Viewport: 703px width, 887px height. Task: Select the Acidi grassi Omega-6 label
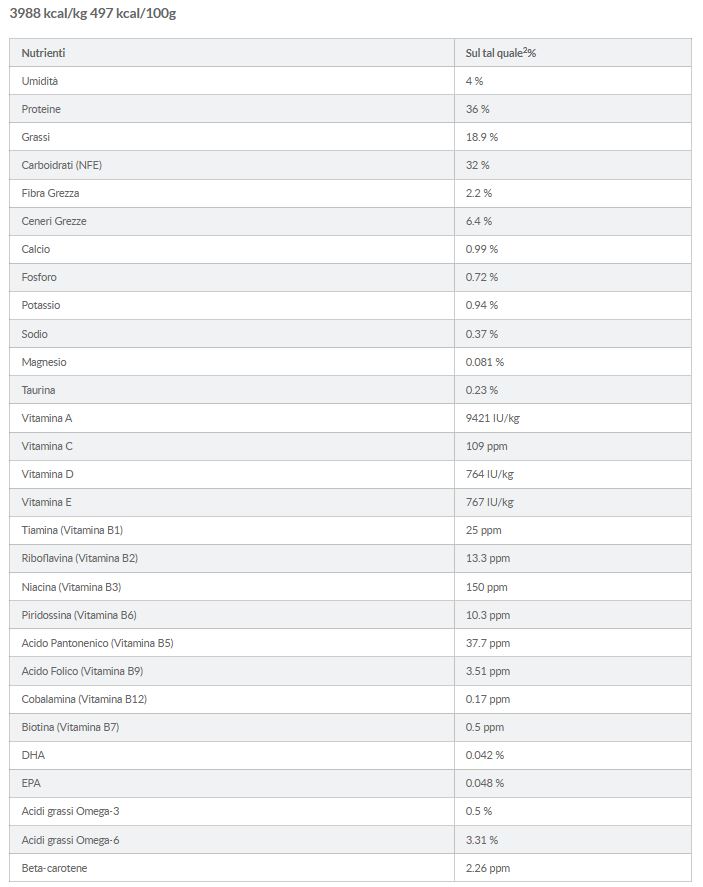[70, 840]
